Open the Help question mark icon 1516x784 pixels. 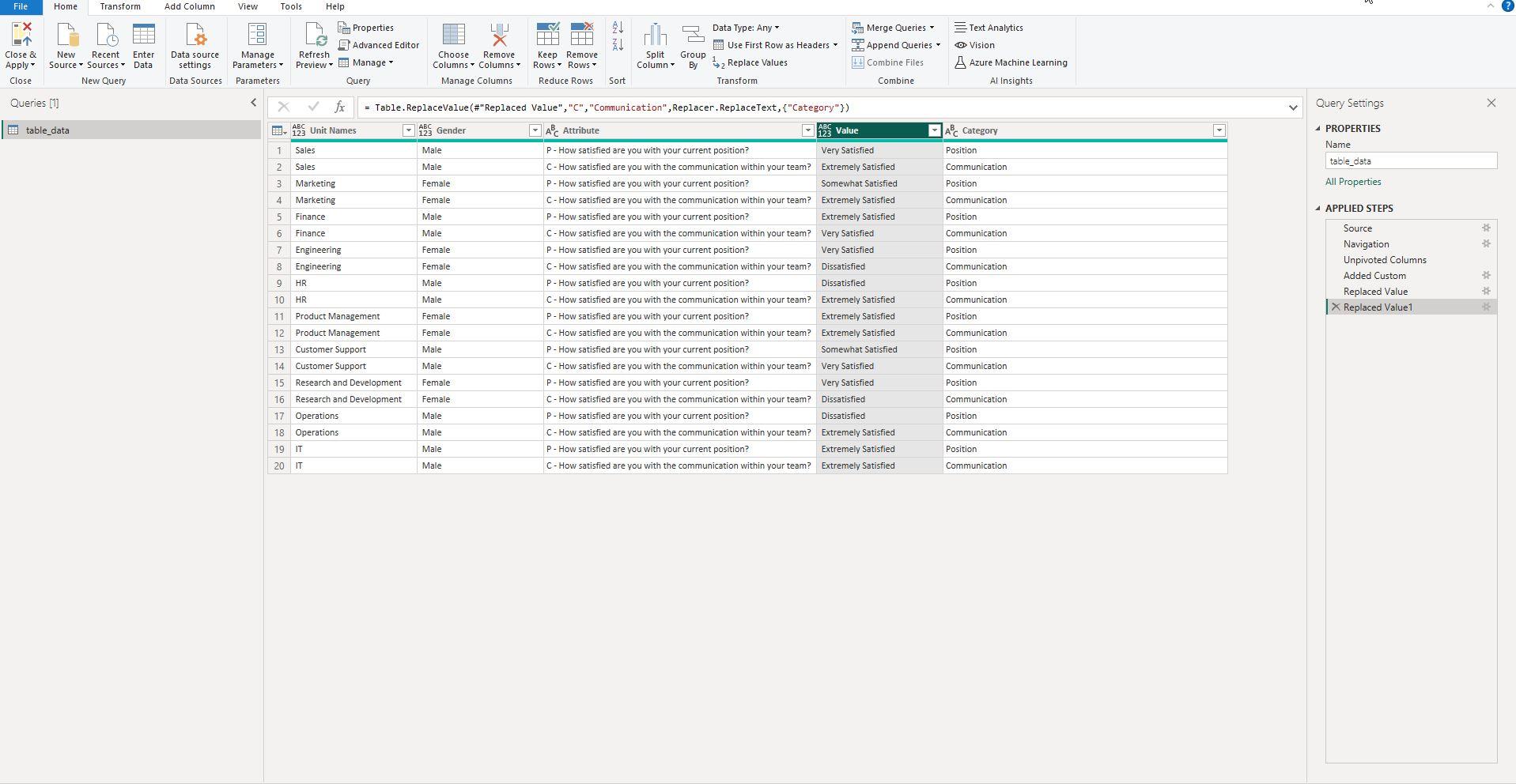pyautogui.click(x=1507, y=6)
